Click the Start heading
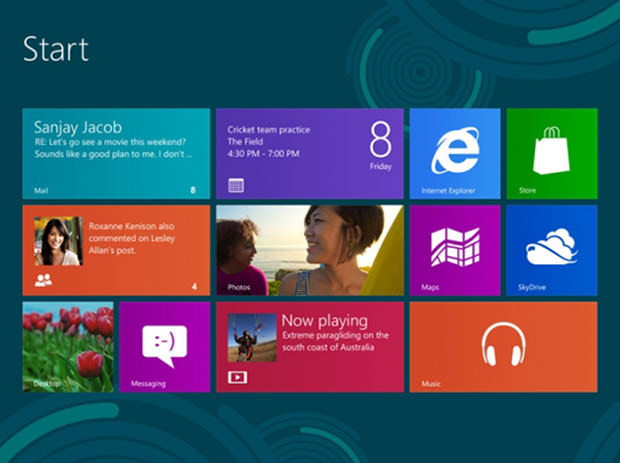Screen dimensions: 620x463 [56, 49]
